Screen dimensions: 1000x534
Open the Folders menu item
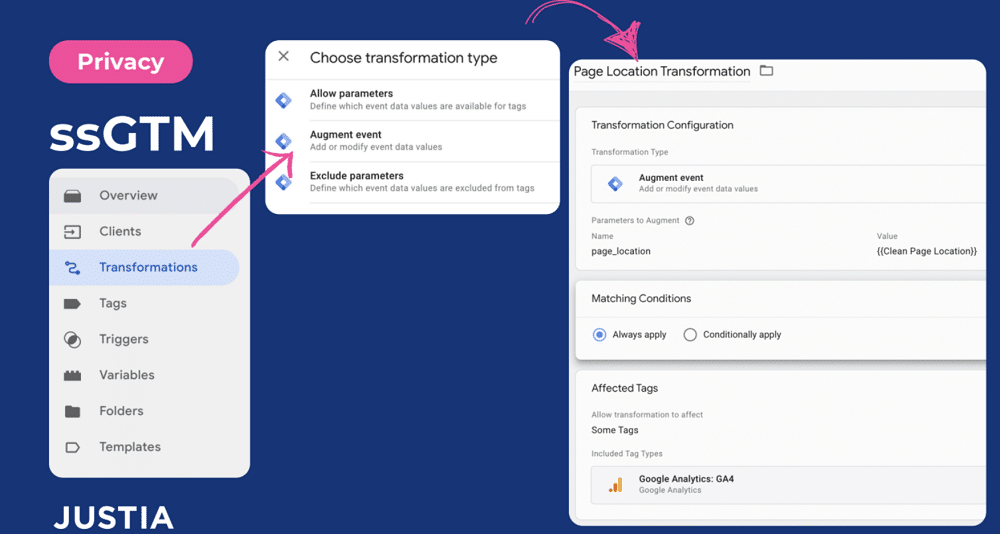tap(144, 412)
